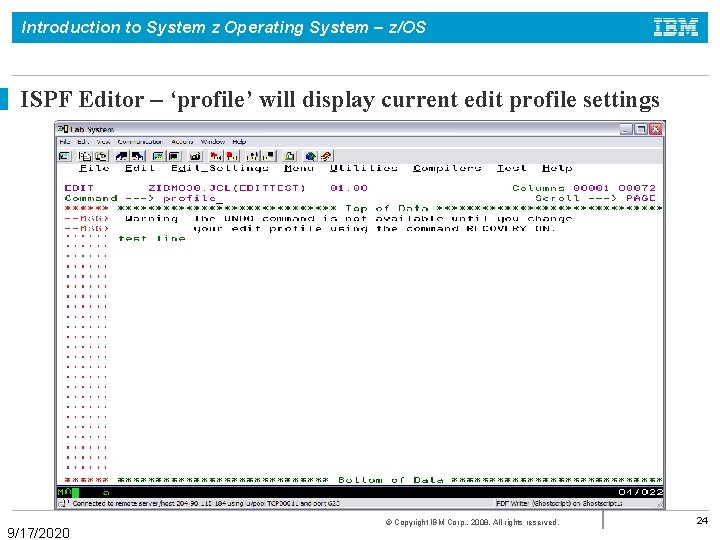This screenshot has height=540, width=720.
Task: Select Help on the ISPF action bar
Action: coord(557,168)
